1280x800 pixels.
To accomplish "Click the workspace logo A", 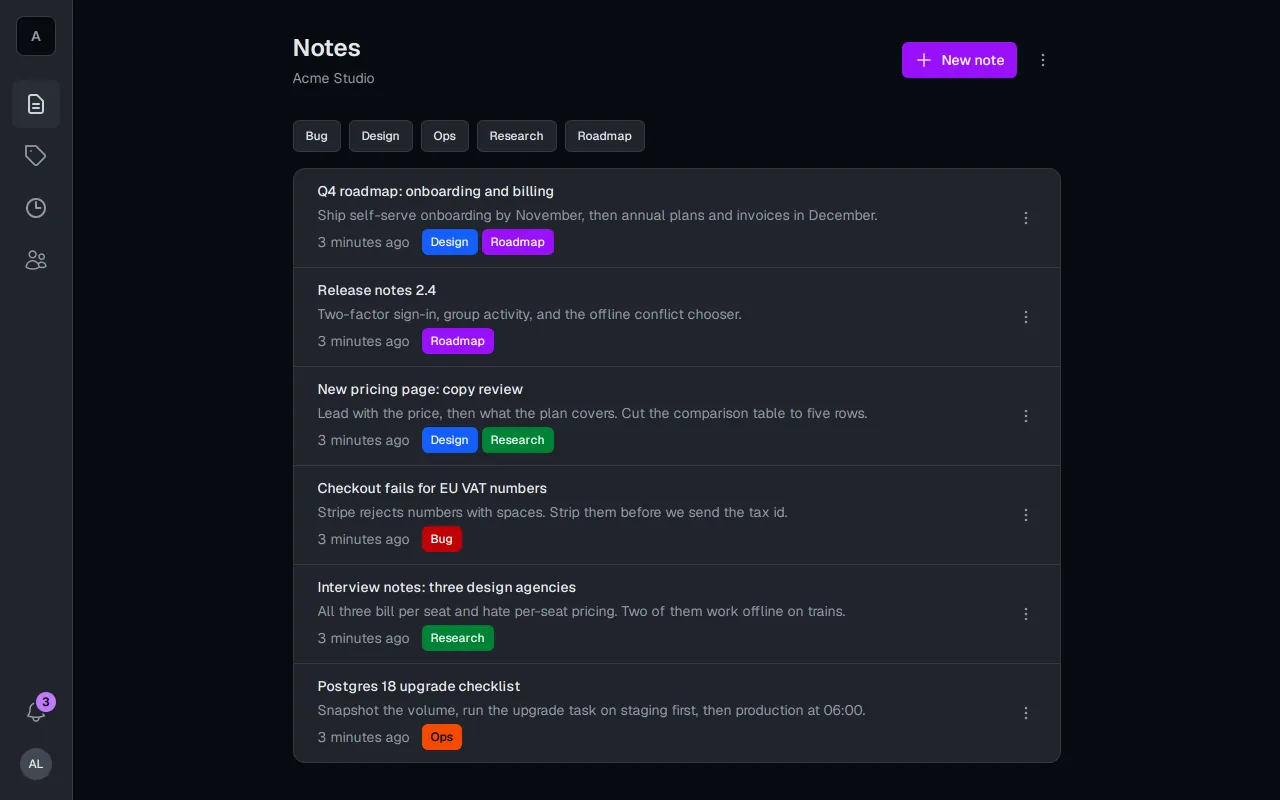I will pyautogui.click(x=36, y=36).
